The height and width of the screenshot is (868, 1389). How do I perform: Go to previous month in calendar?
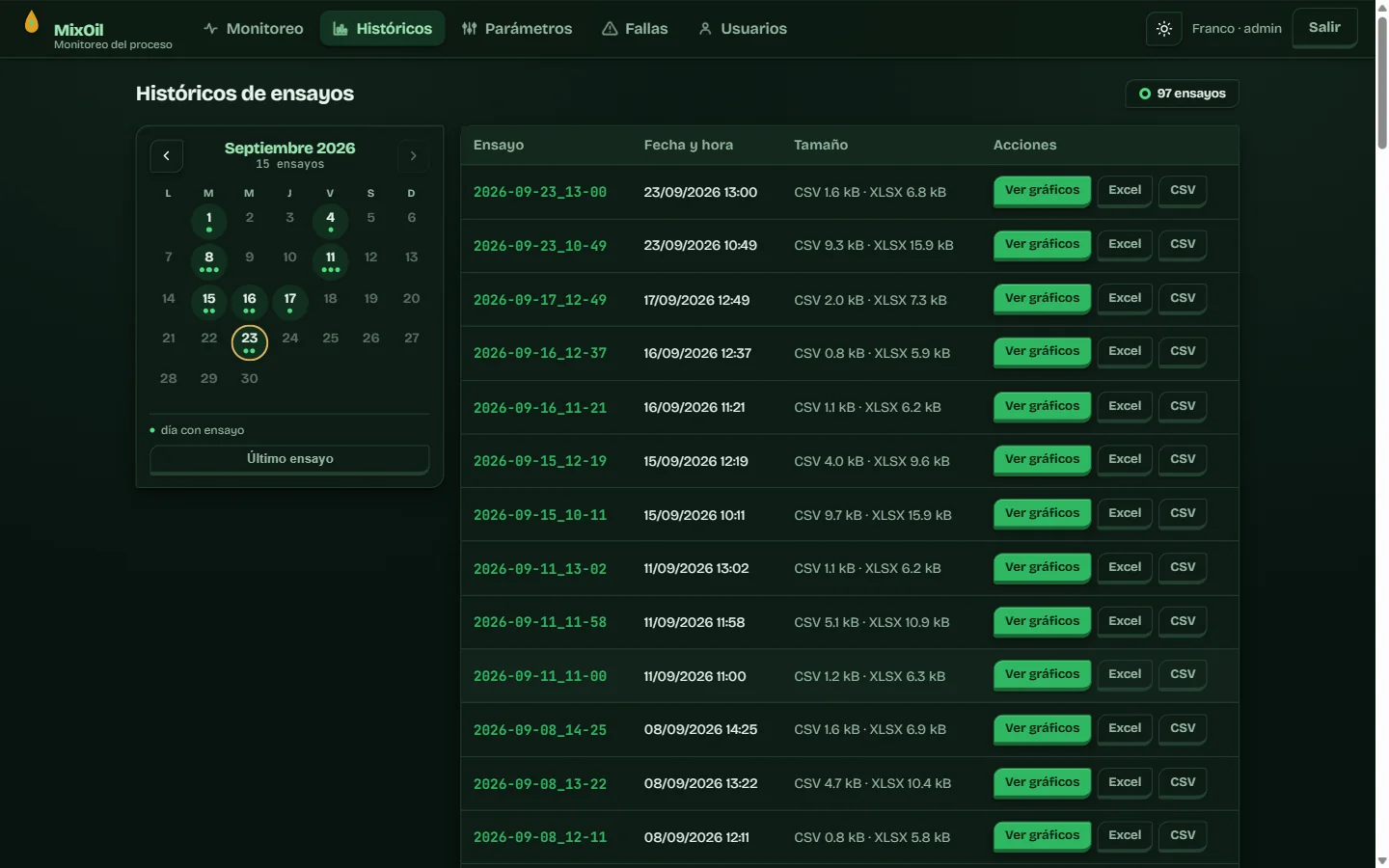(167, 155)
